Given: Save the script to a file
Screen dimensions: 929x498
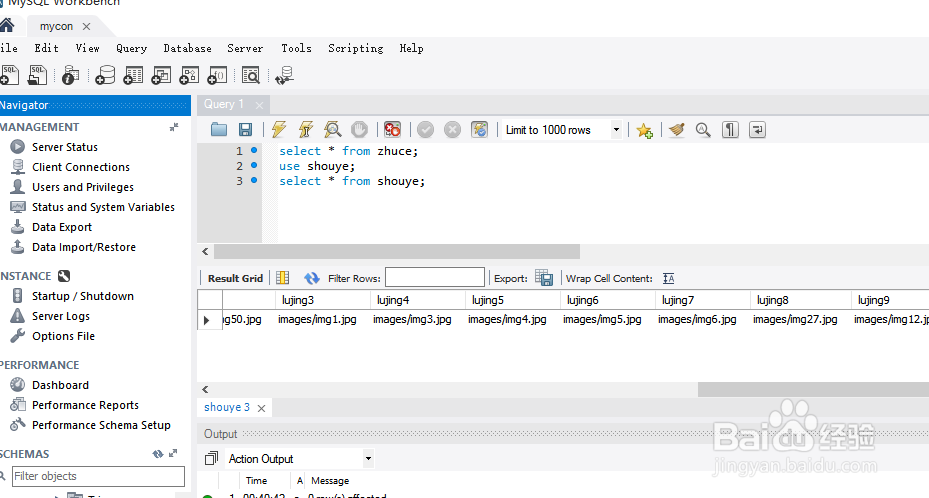Looking at the screenshot, I should click(245, 129).
